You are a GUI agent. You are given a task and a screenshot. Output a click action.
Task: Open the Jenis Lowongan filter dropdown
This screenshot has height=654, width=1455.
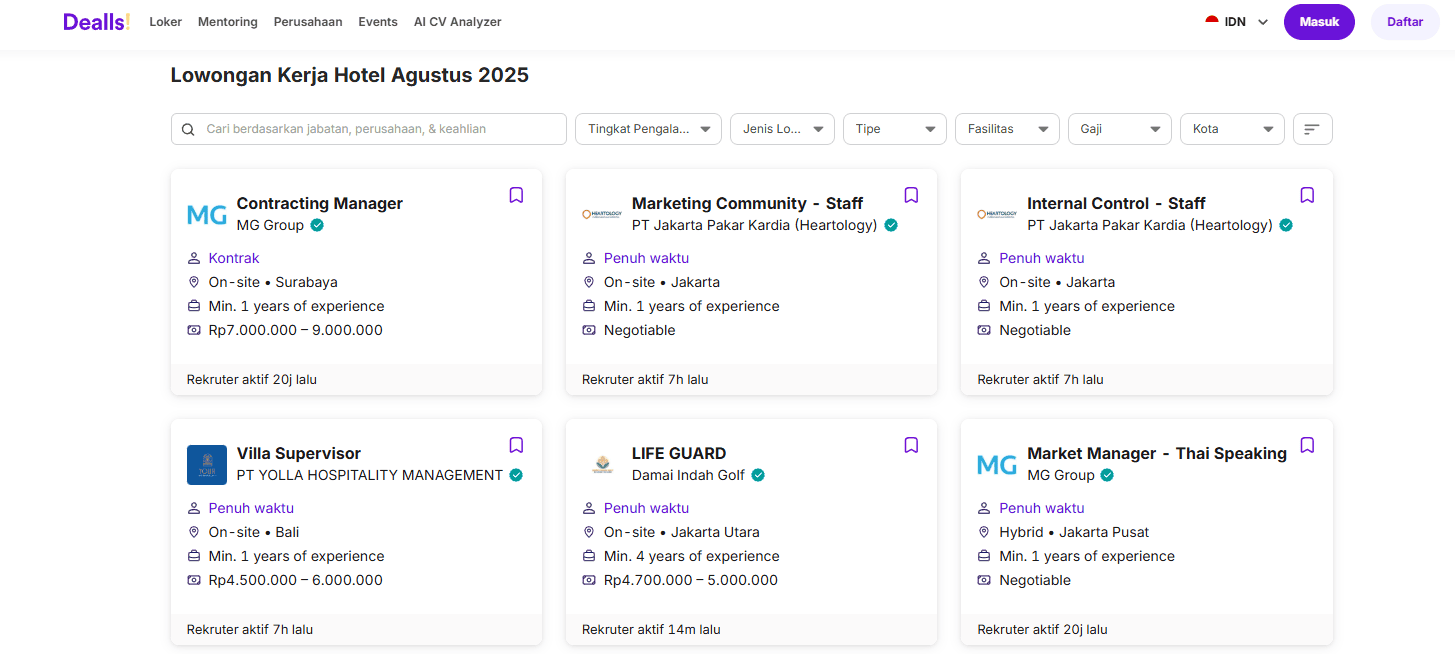[x=782, y=129]
